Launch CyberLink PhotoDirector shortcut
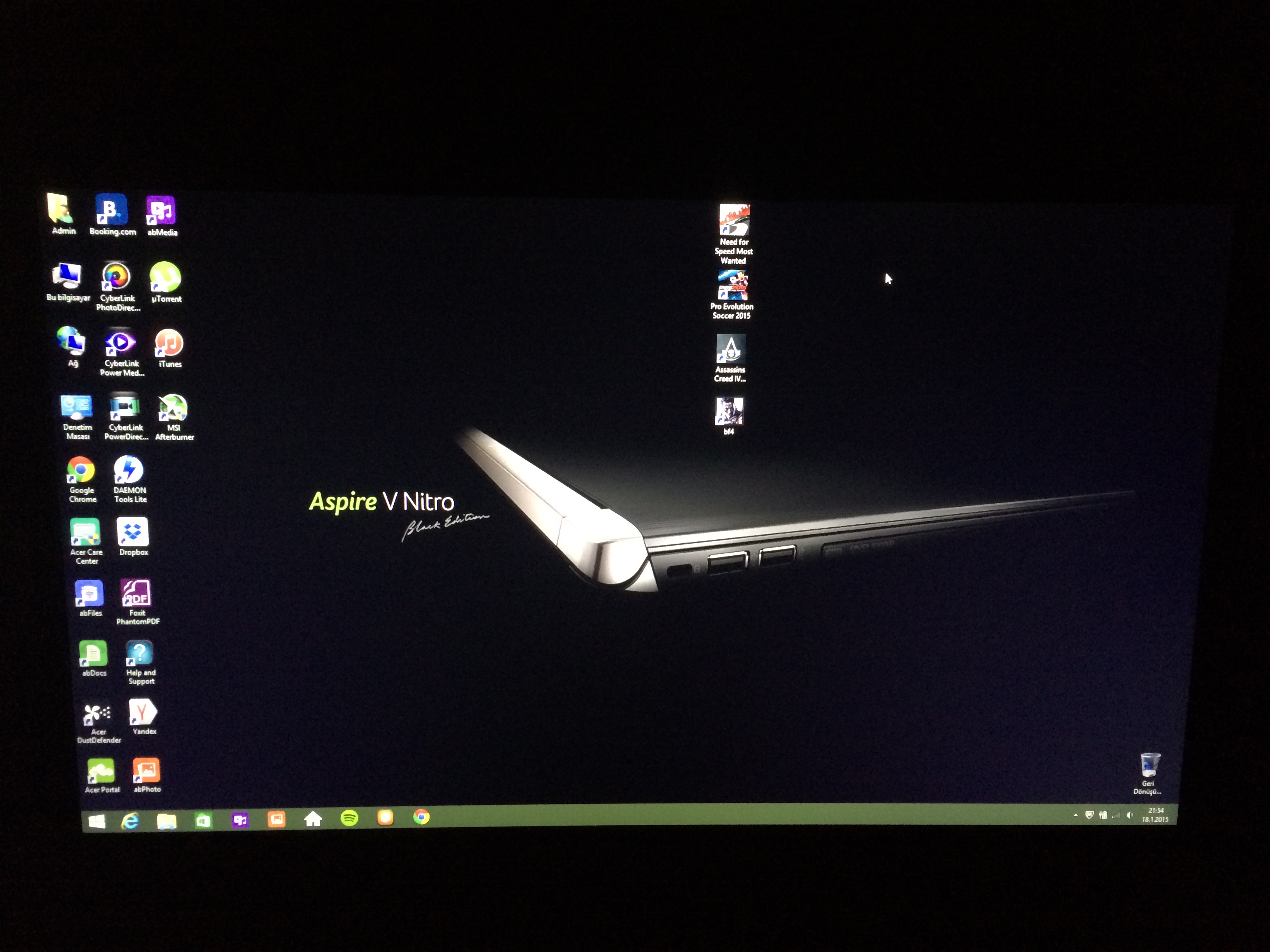 click(x=117, y=287)
